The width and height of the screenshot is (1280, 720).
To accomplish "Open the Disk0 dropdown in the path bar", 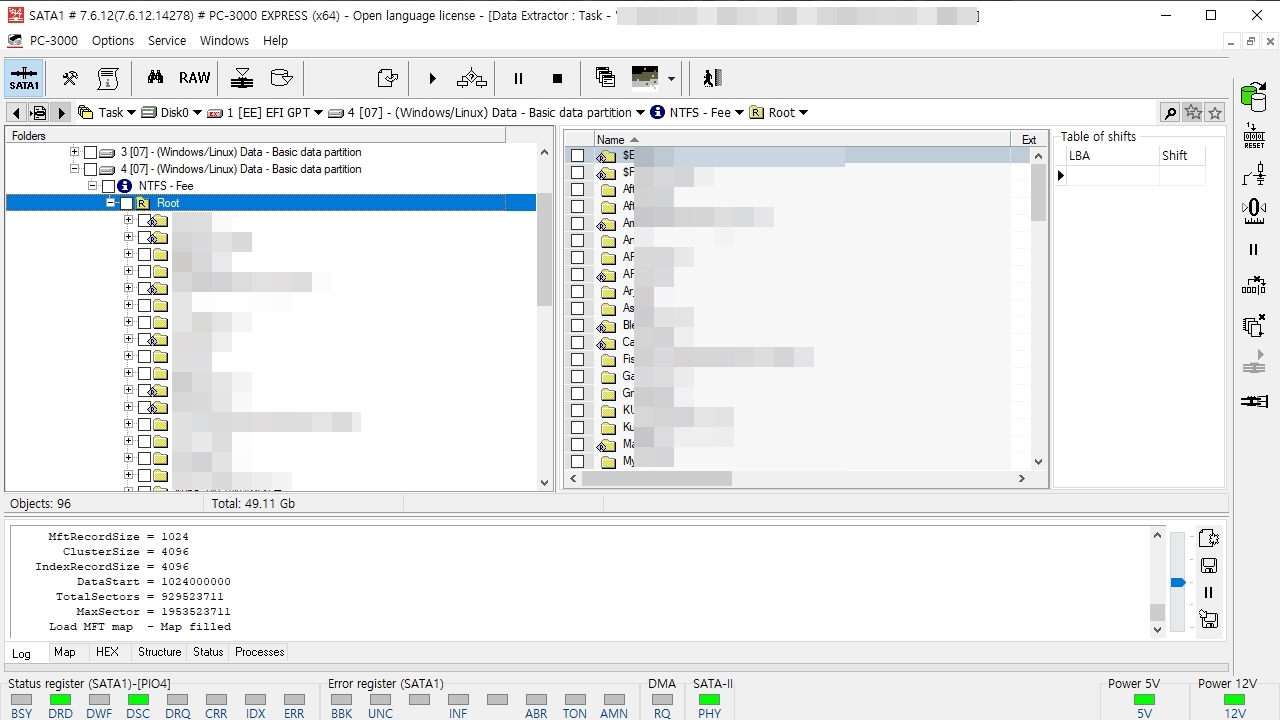I will (197, 113).
